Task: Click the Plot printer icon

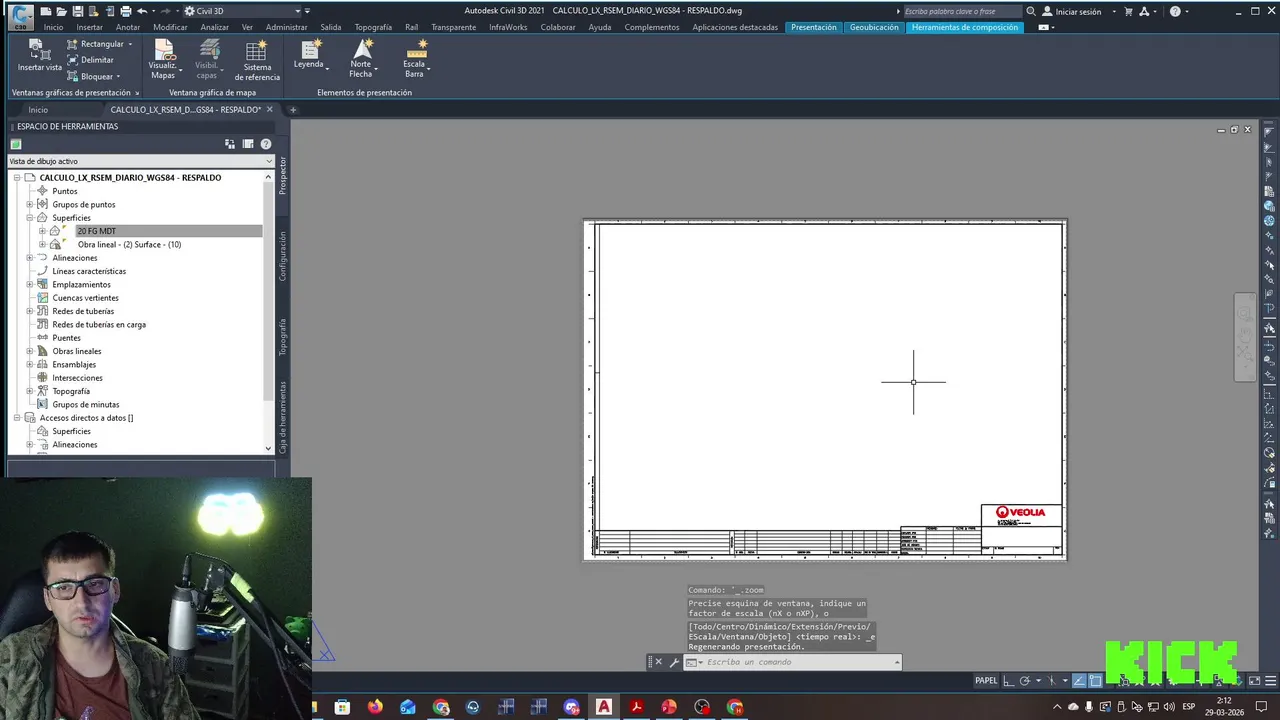Action: [125, 11]
